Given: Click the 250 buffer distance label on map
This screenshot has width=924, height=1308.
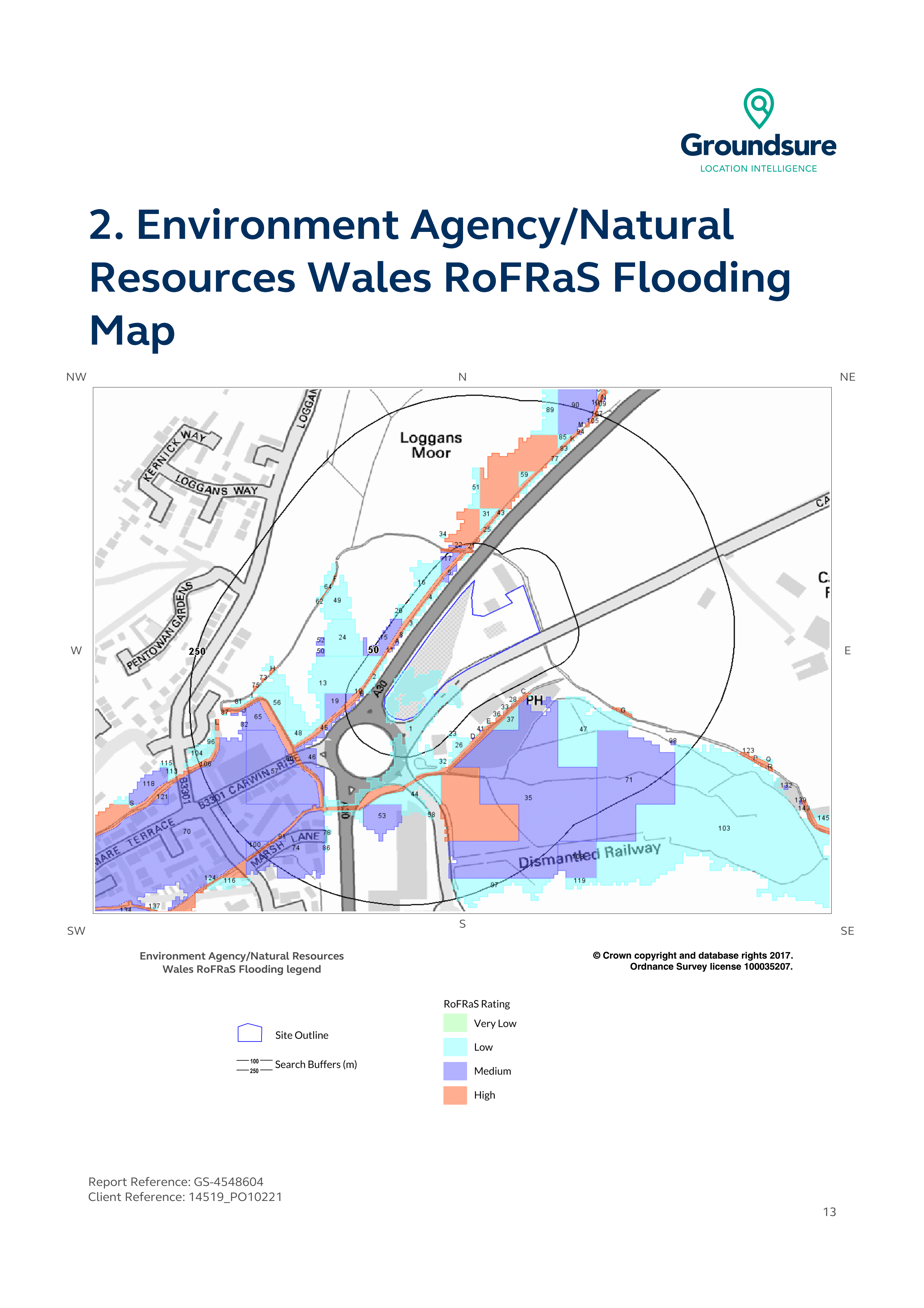Looking at the screenshot, I should [x=197, y=651].
